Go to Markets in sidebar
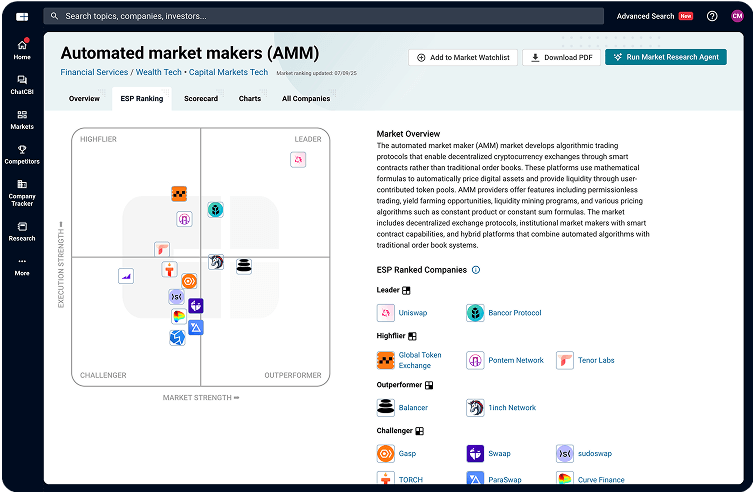 coord(22,119)
